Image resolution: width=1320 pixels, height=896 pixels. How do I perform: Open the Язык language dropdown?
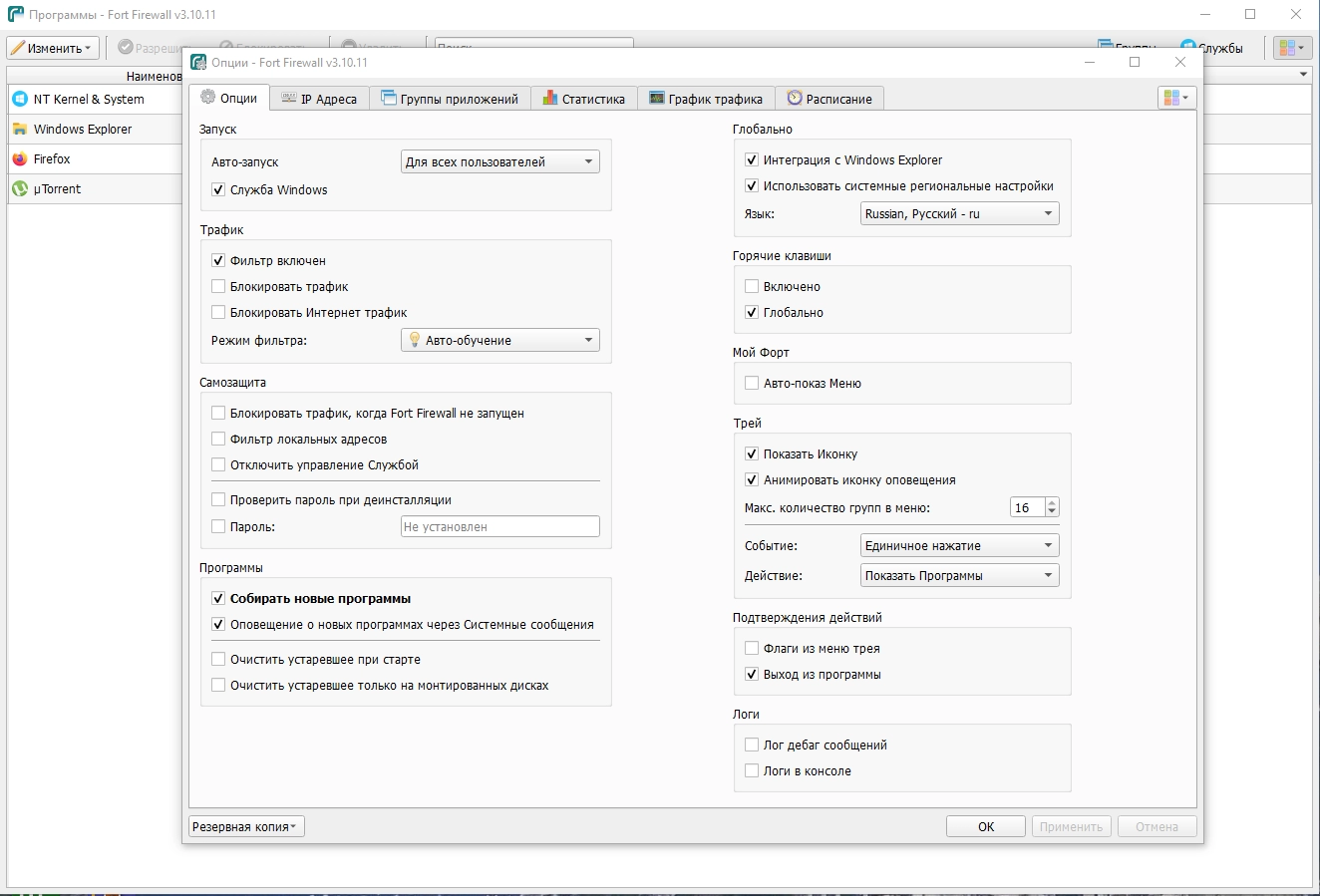point(959,214)
